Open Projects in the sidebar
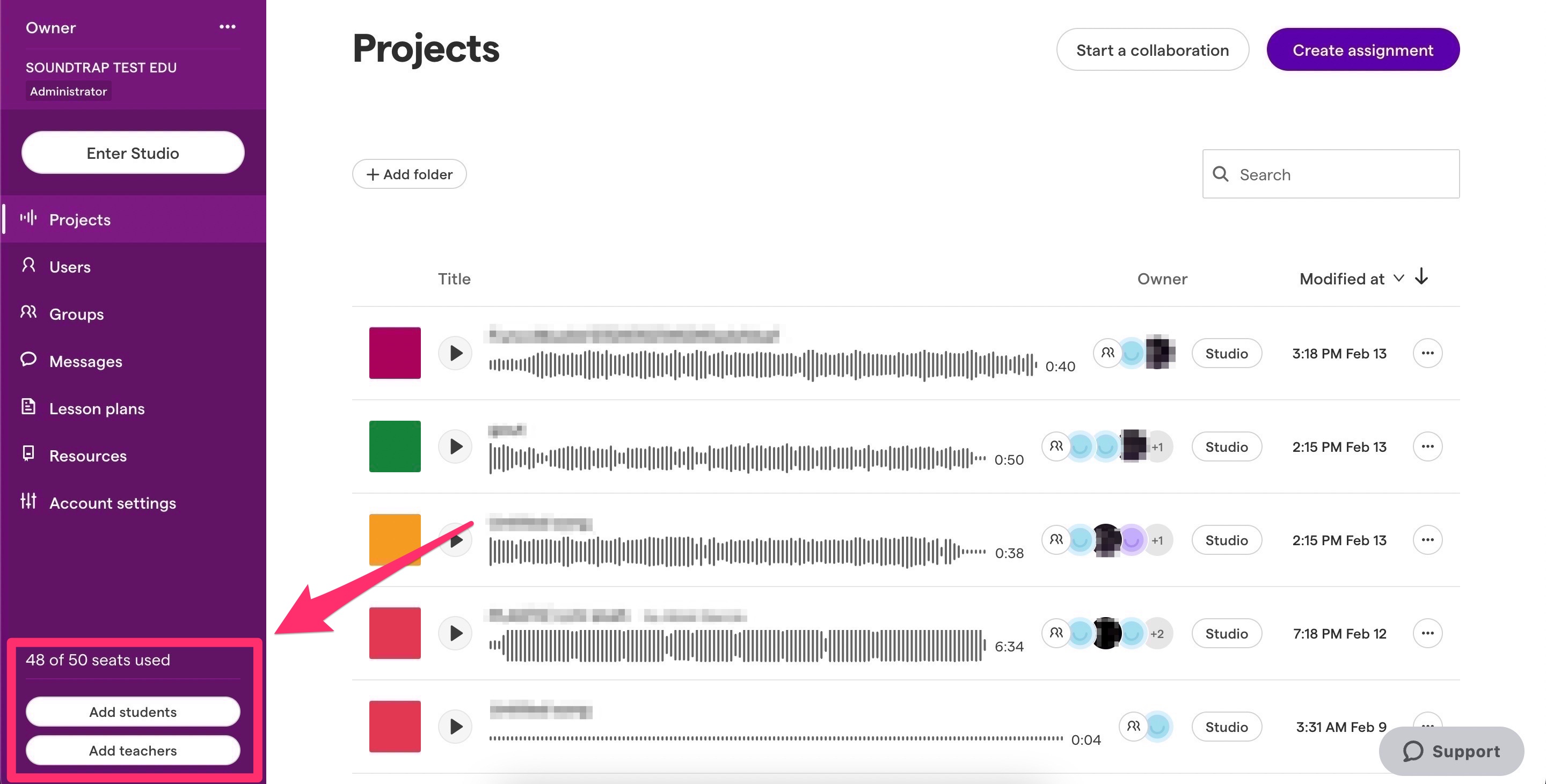Screen dimensions: 1546x784 point(133,219)
